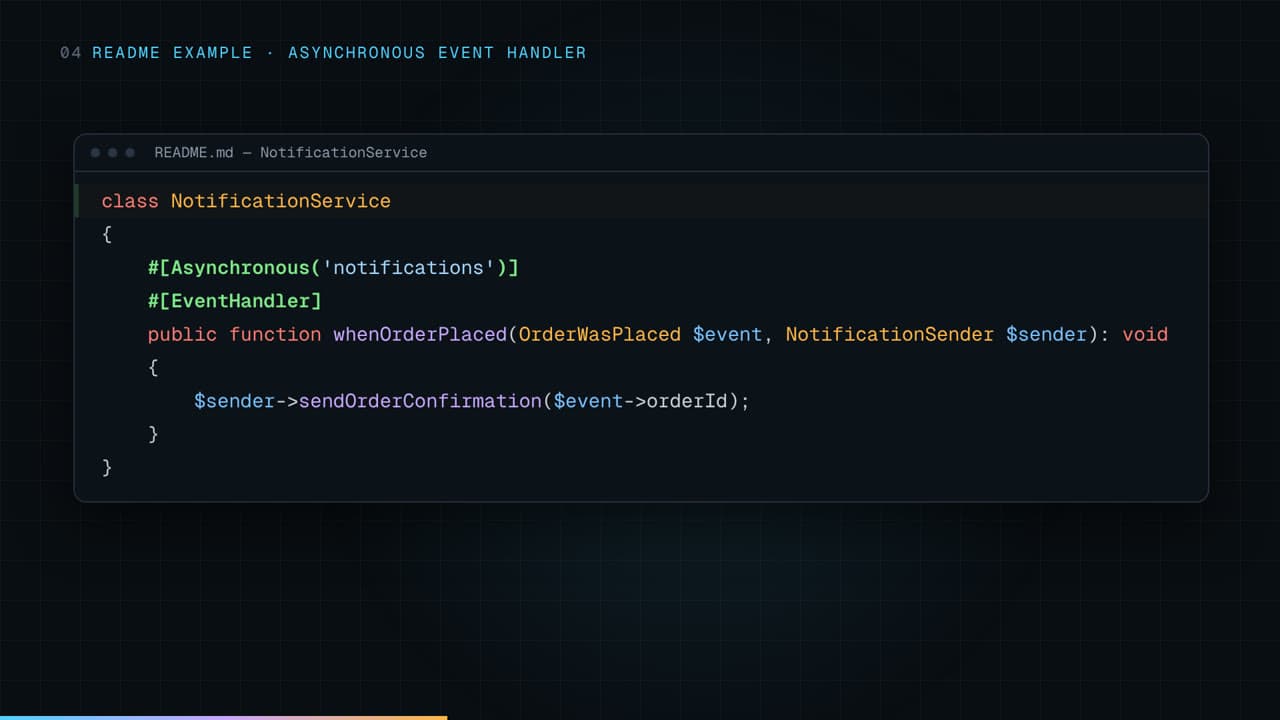Click the $sender variable in the method body
The height and width of the screenshot is (720, 1280).
click(x=234, y=401)
